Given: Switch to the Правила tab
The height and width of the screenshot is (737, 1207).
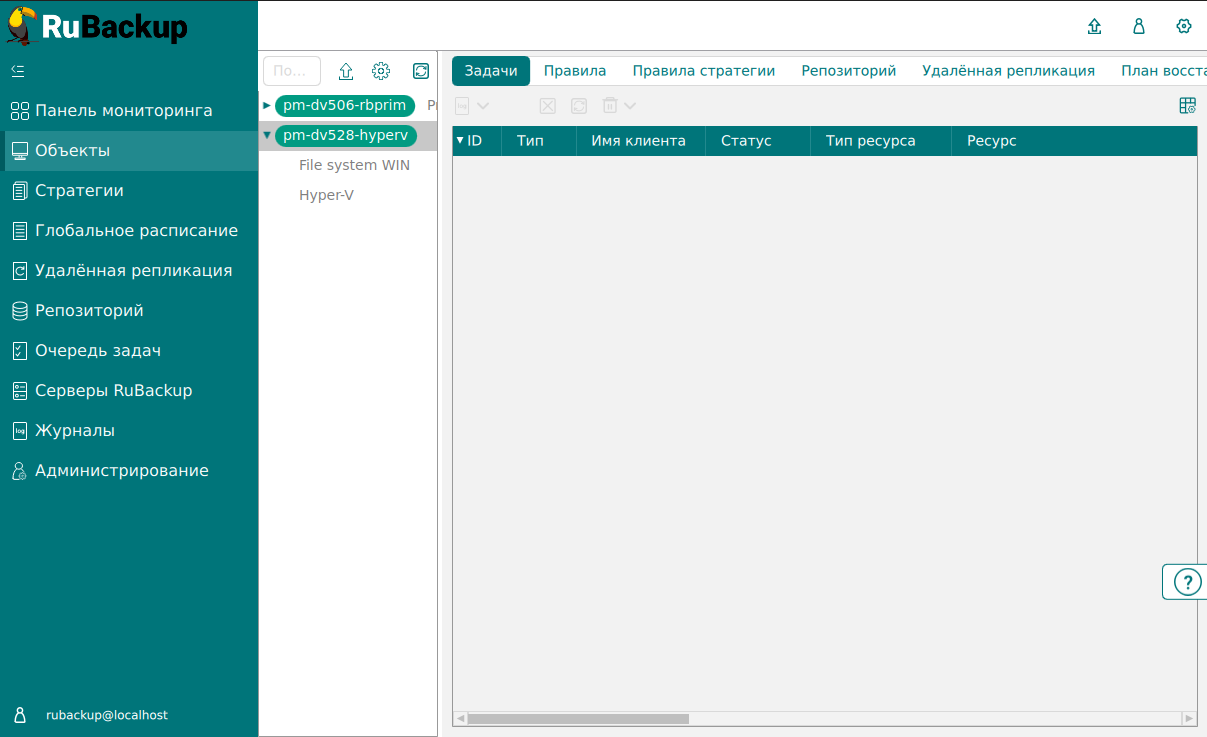Looking at the screenshot, I should point(575,70).
